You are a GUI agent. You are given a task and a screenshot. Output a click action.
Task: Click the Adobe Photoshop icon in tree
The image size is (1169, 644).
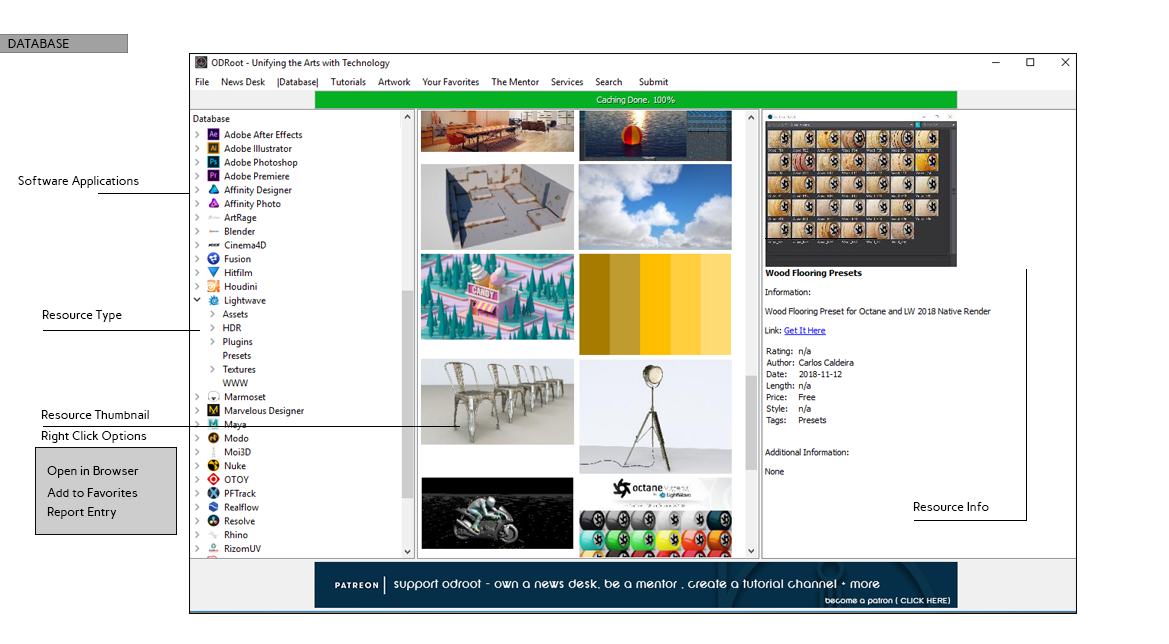(214, 162)
